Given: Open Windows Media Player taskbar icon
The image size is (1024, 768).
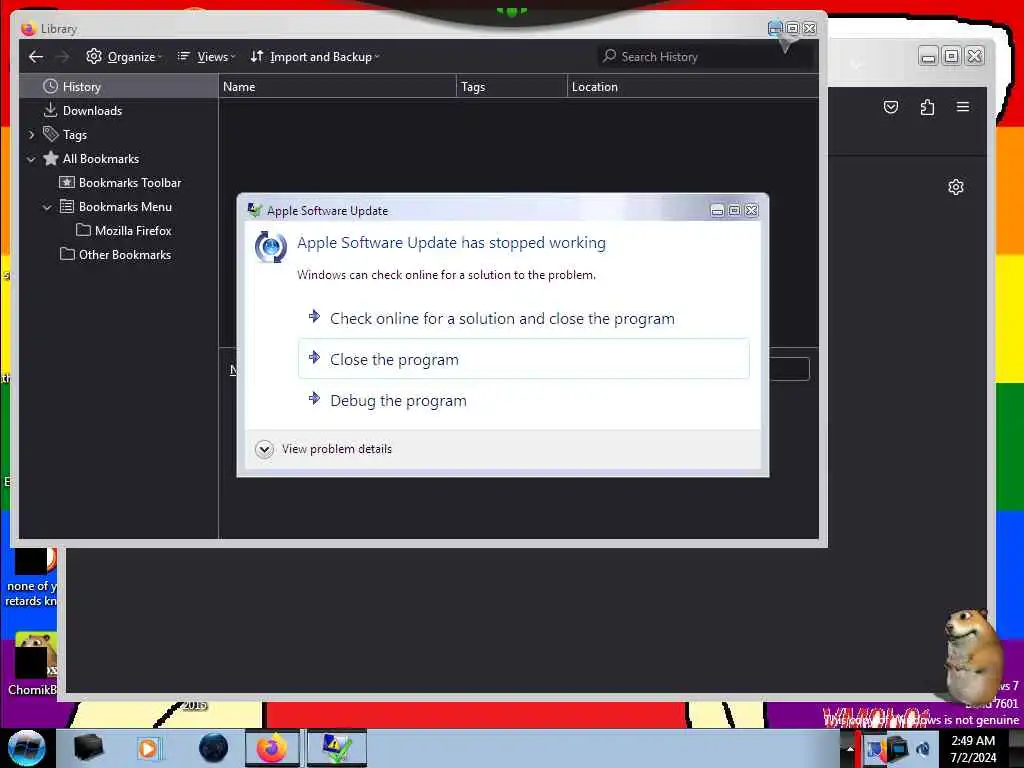Looking at the screenshot, I should 148,748.
